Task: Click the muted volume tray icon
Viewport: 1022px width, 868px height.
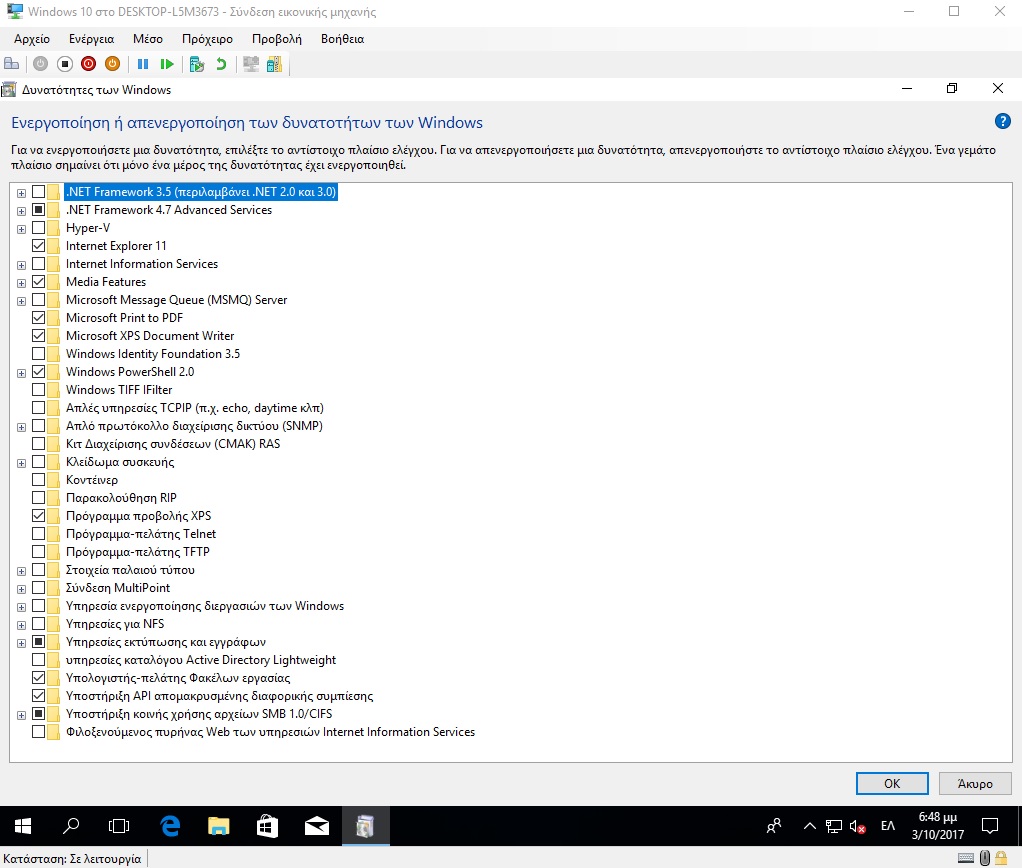Action: coord(857,826)
